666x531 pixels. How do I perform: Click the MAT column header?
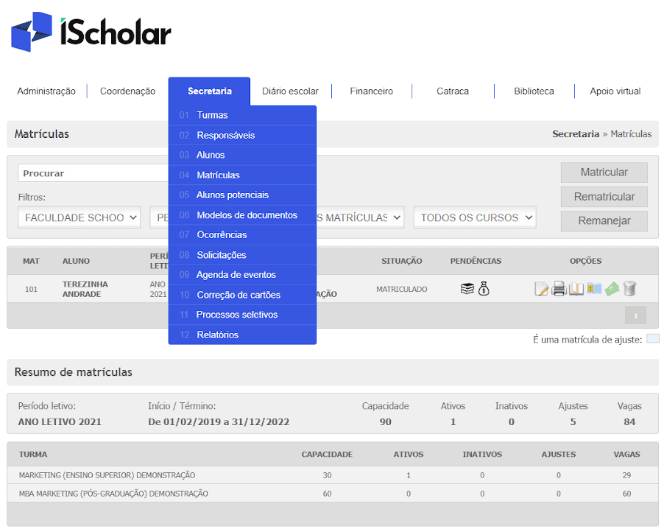[x=31, y=261]
